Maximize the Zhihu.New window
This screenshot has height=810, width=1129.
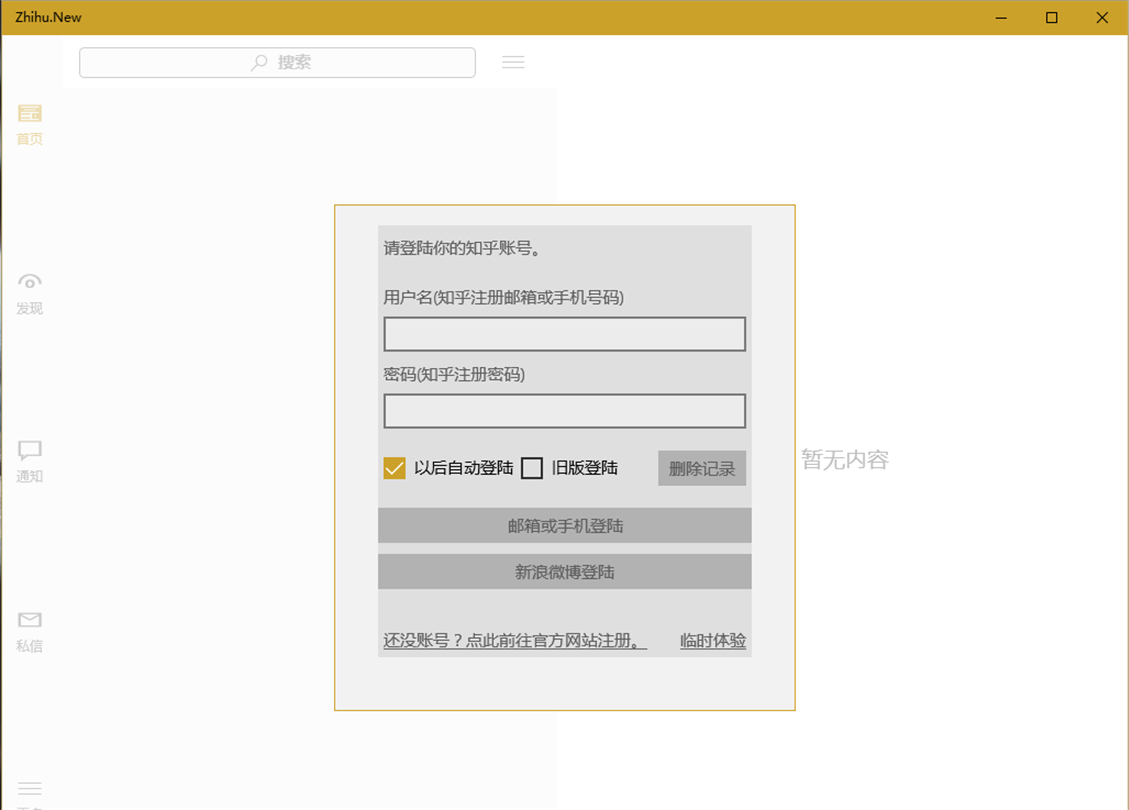[1051, 17]
